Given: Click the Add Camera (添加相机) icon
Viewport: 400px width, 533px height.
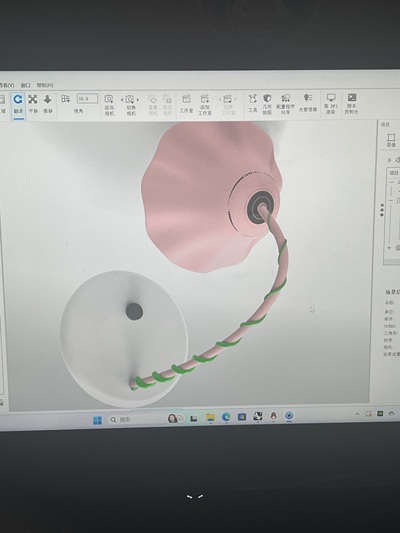Looking at the screenshot, I should (x=109, y=105).
